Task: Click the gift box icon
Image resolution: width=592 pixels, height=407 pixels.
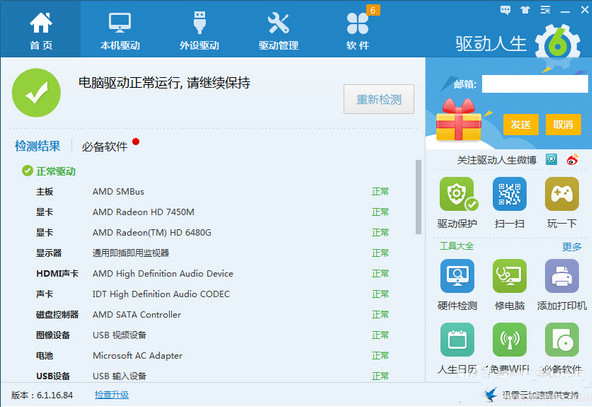Action: coord(458,120)
